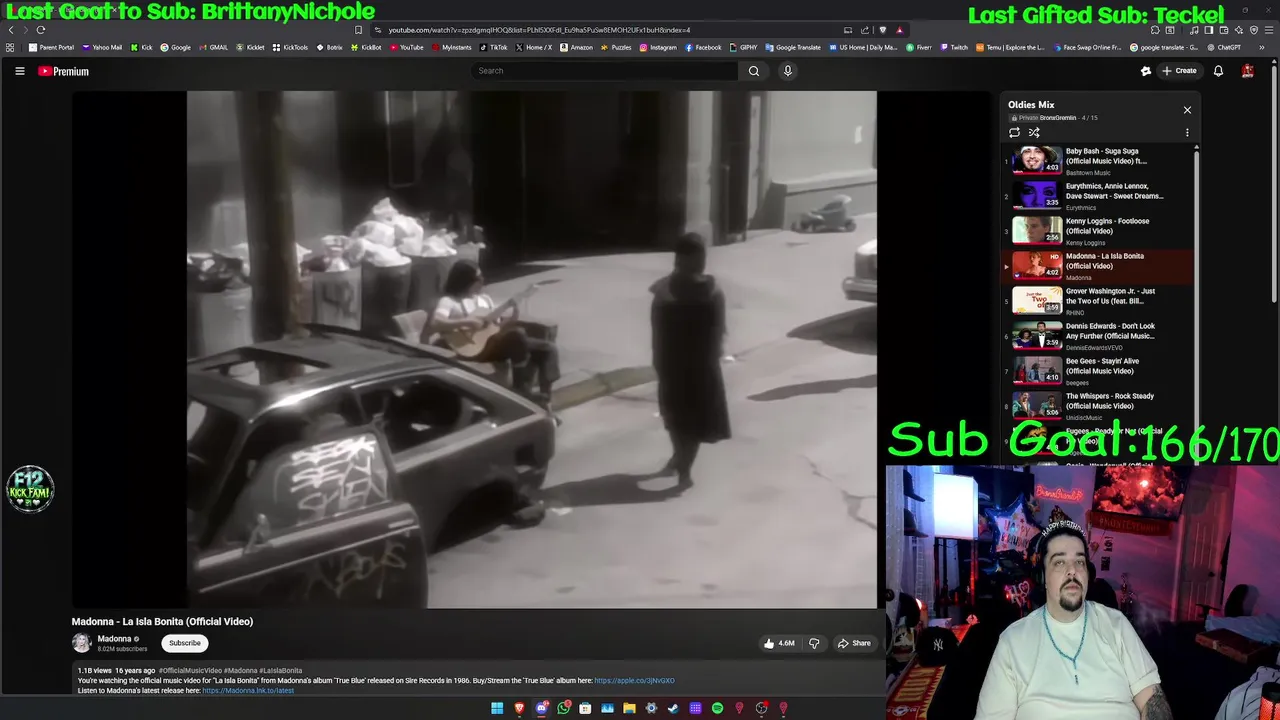Viewport: 1280px width, 720px height.
Task: Play Eurythmics - Sweet Dreams from playlist
Action: [1098, 196]
